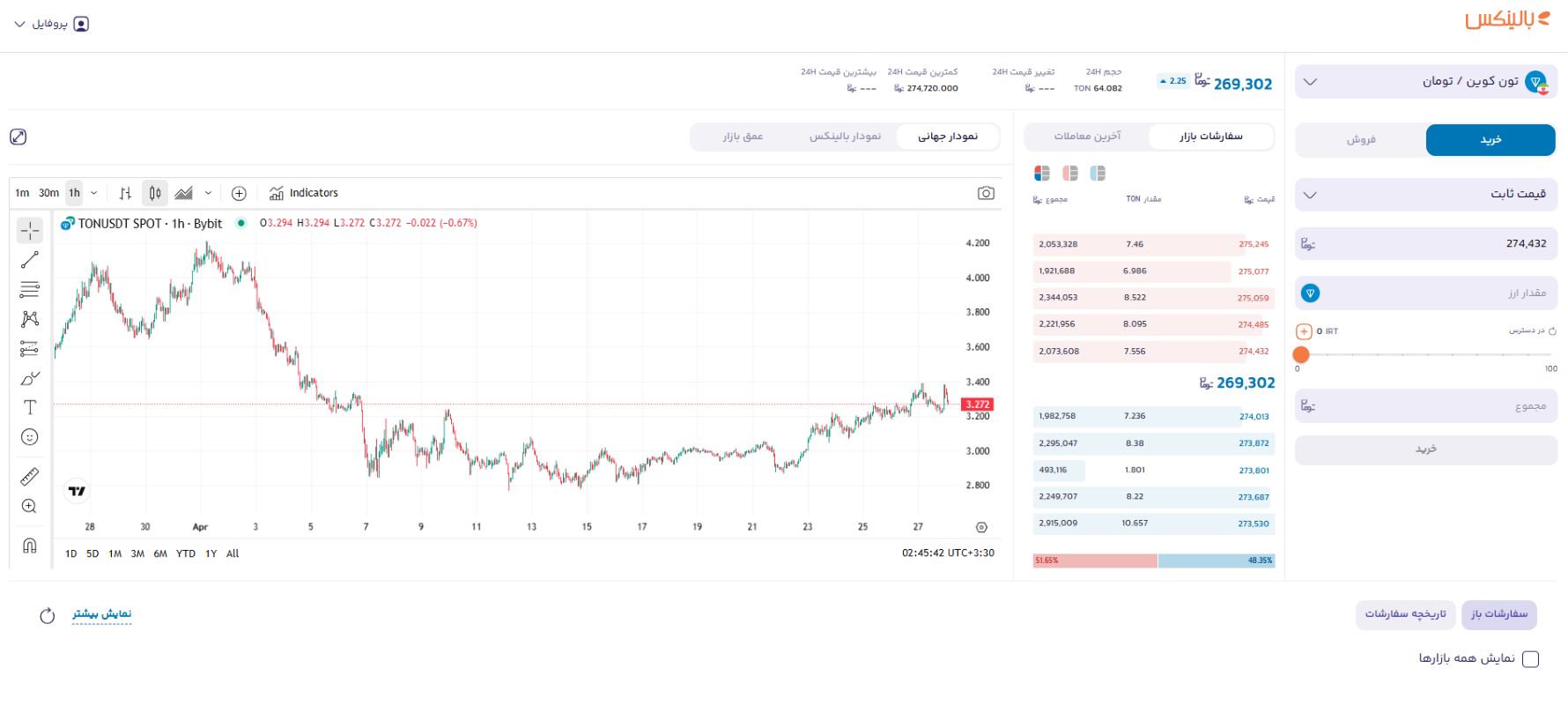Select the crosshair cursor tool
This screenshot has width=1568, height=705.
[x=30, y=231]
